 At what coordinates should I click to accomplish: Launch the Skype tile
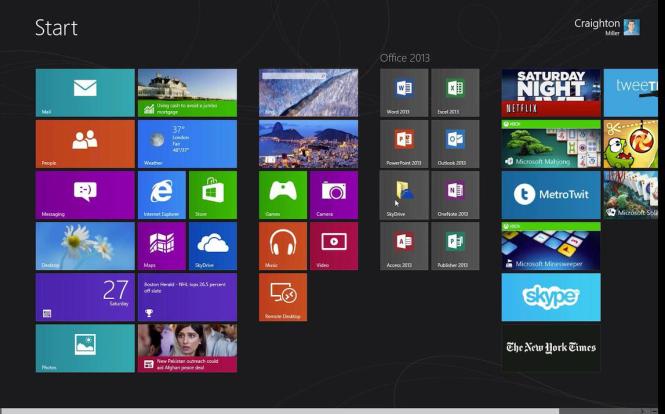551,297
